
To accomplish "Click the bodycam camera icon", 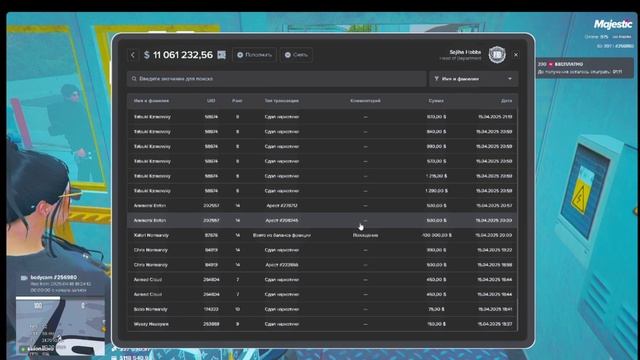I will point(24,278).
